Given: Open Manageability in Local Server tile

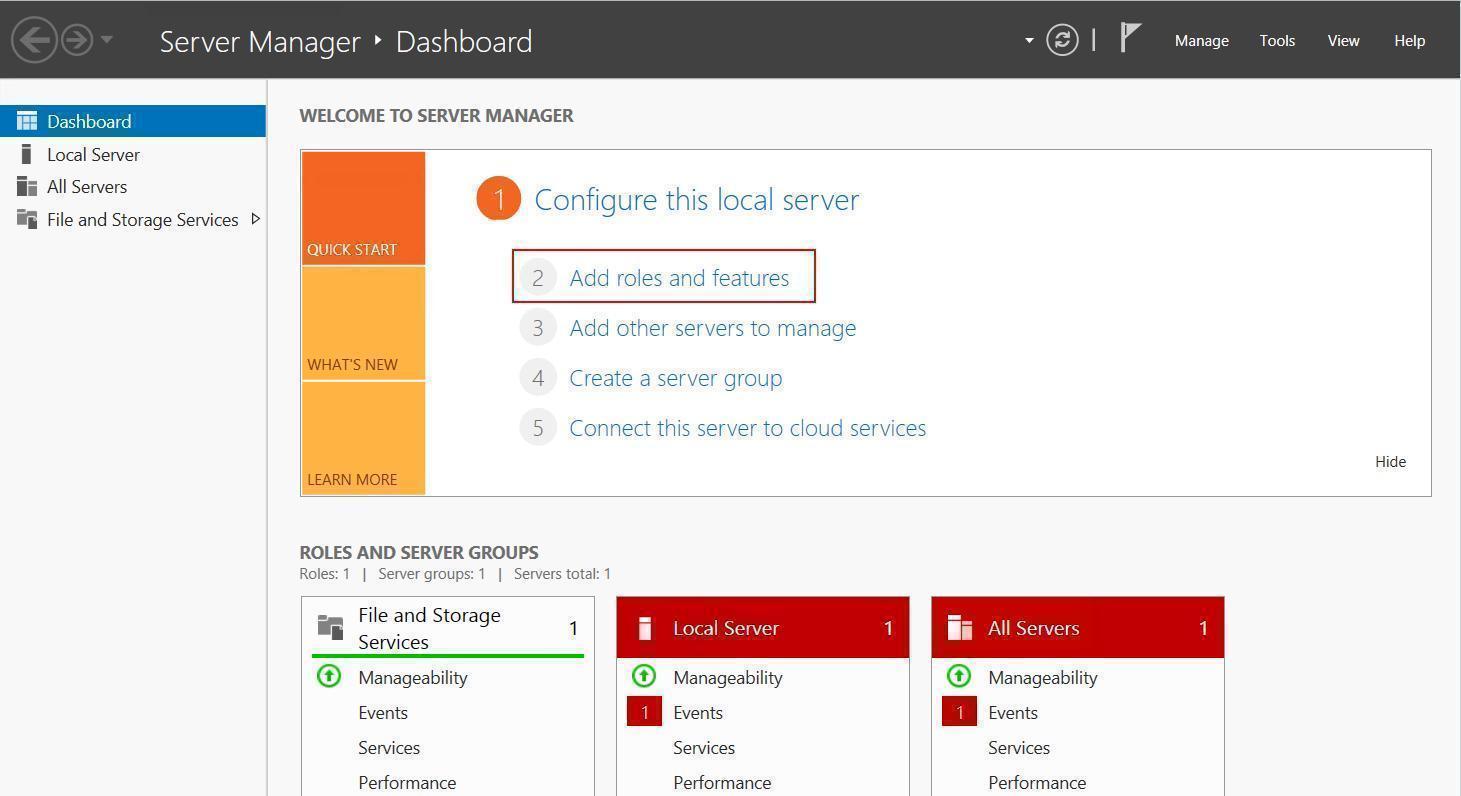Looking at the screenshot, I should (x=728, y=677).
